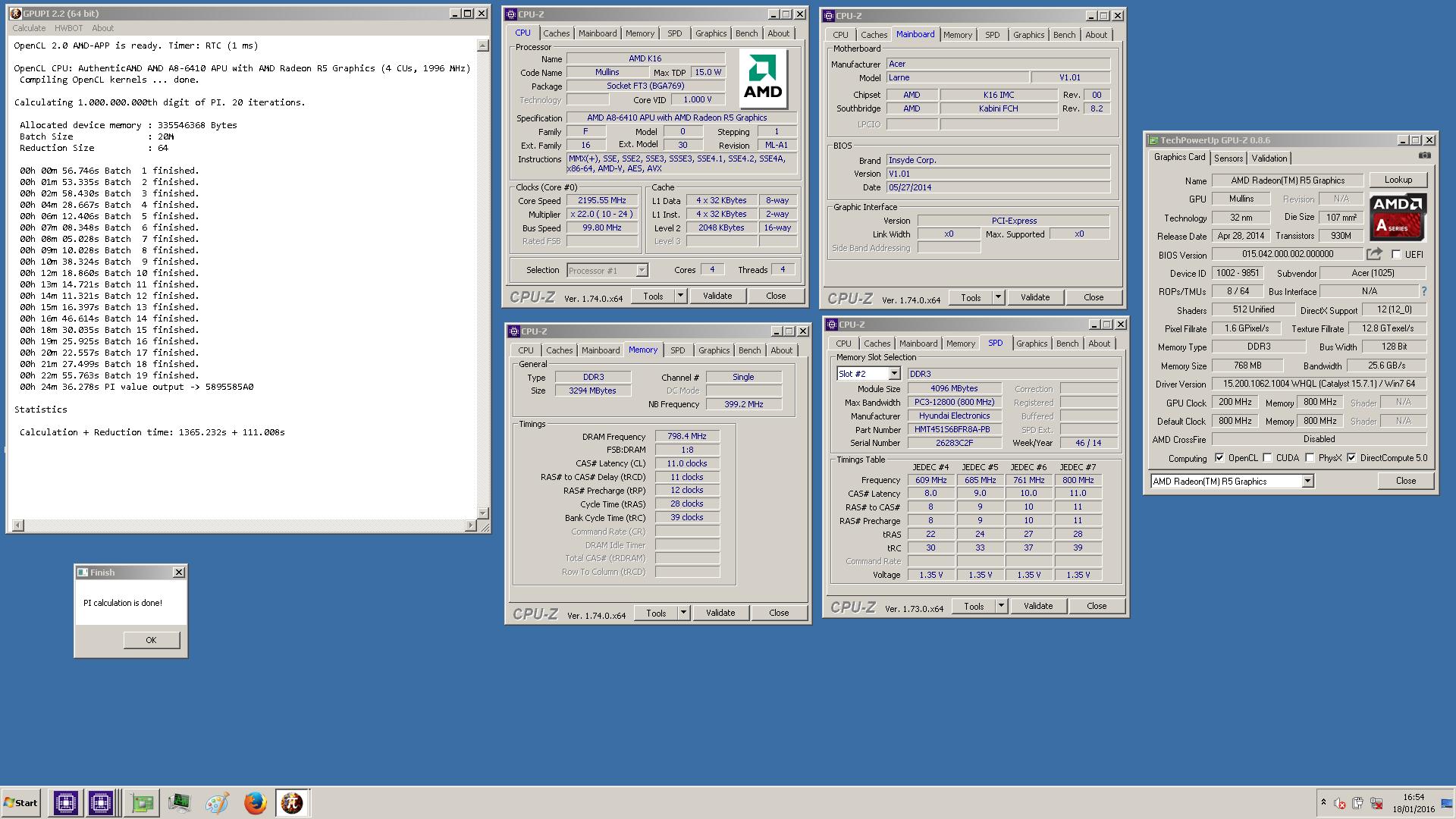
Task: Click the AMD A-Series logo in GPU-Z
Action: point(1398,217)
